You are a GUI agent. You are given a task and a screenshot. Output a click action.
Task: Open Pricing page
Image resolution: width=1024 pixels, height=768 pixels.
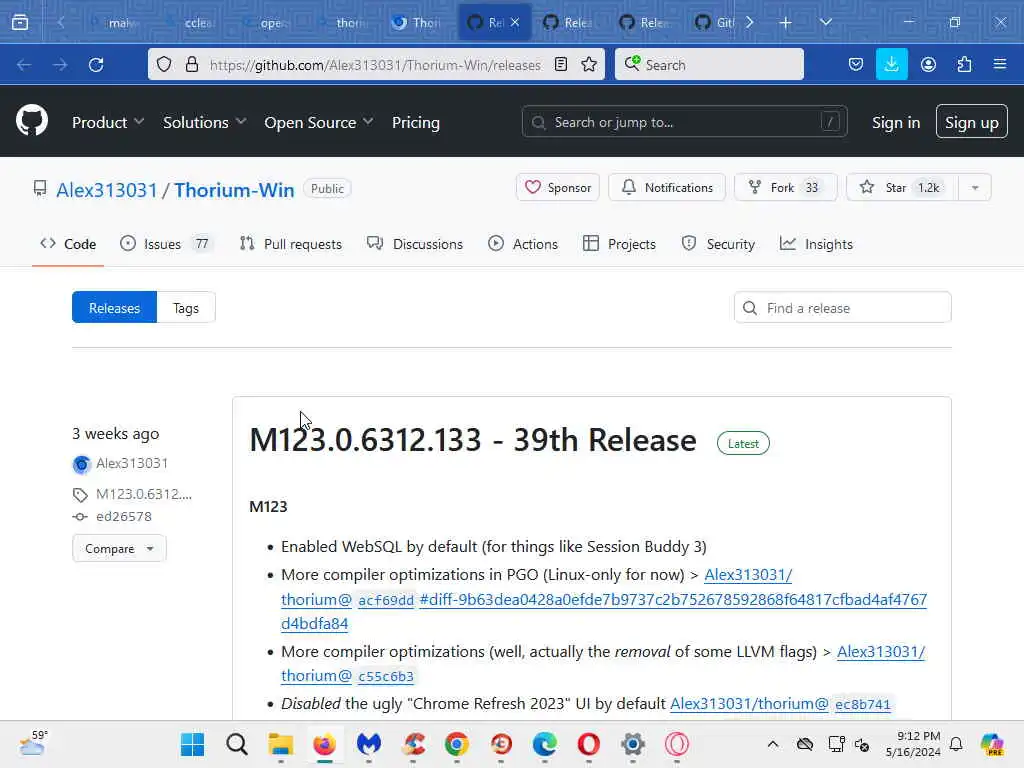pos(416,122)
